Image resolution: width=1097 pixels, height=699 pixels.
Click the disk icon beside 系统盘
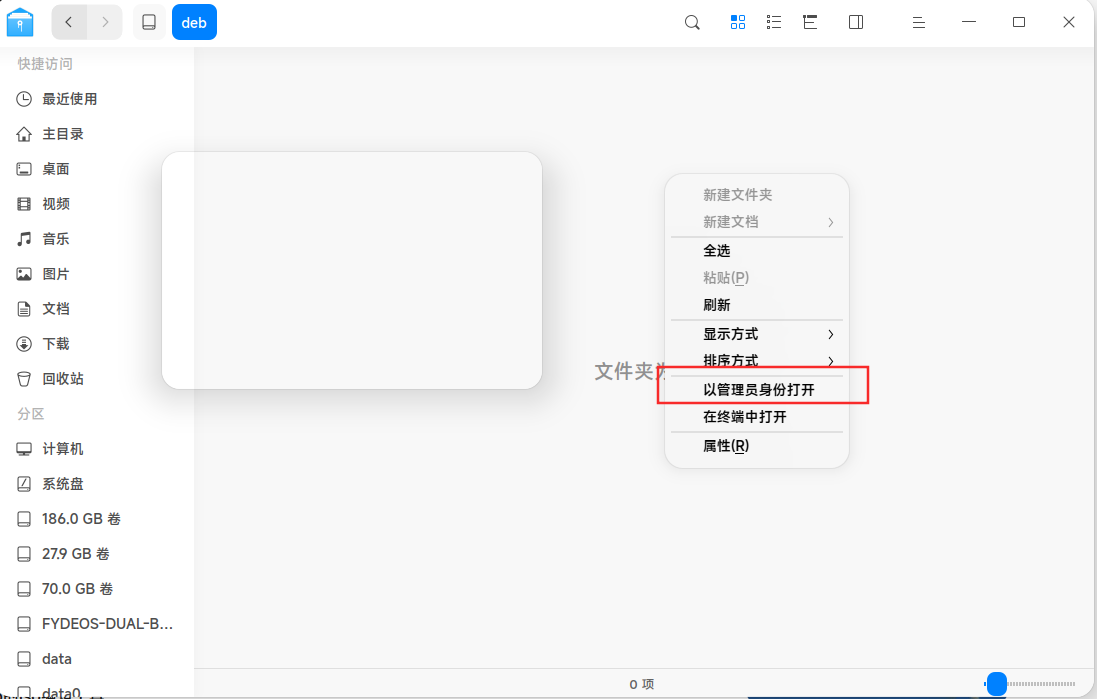24,483
